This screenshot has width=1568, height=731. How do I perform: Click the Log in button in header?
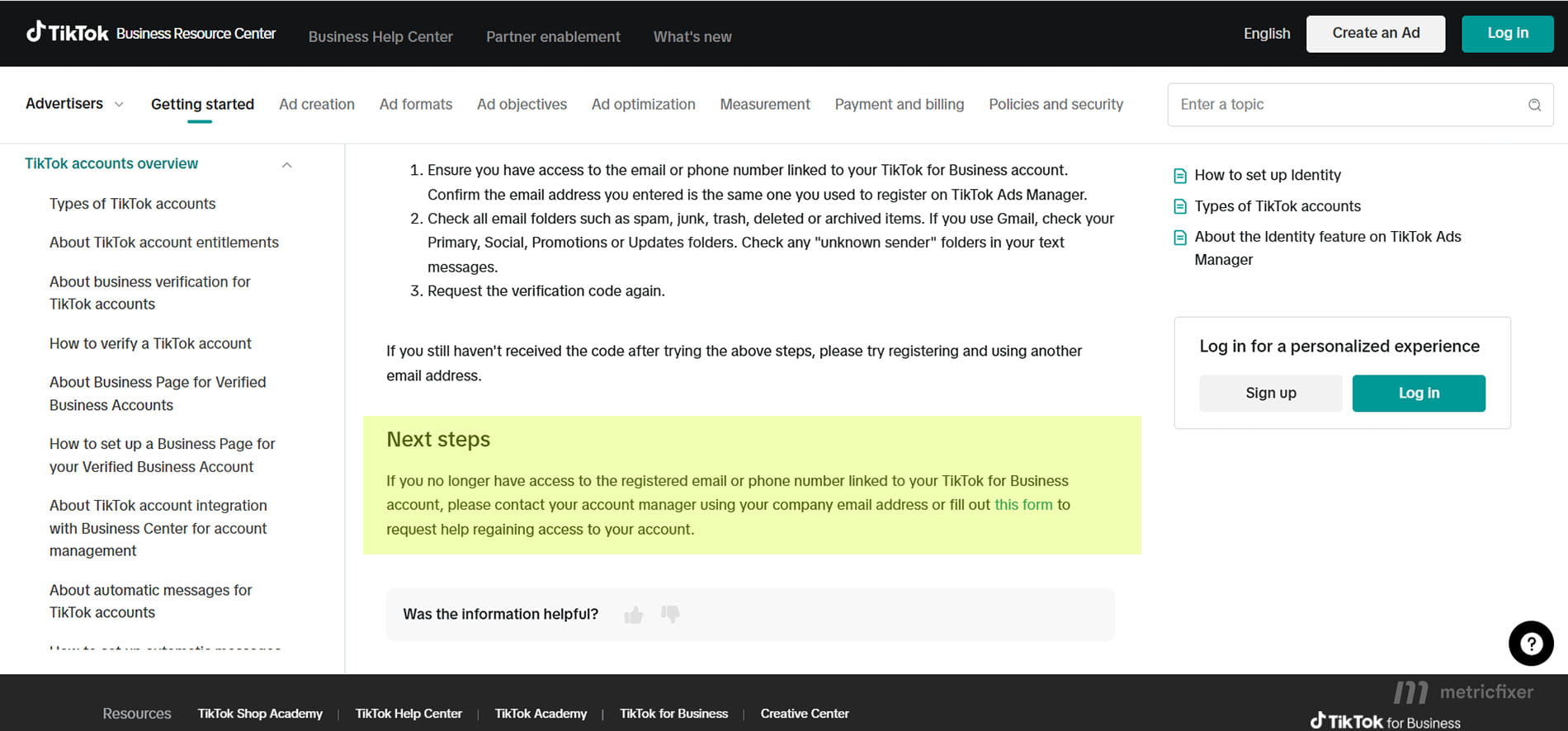[1508, 34]
